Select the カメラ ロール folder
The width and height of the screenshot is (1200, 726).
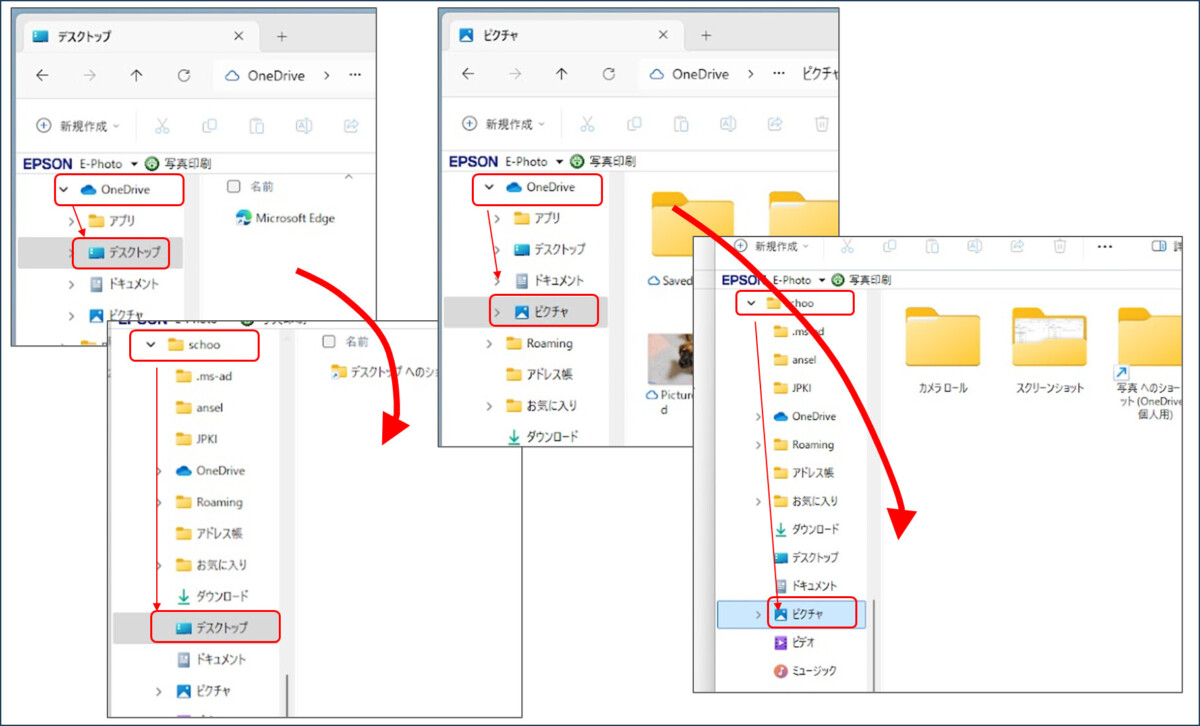point(942,350)
